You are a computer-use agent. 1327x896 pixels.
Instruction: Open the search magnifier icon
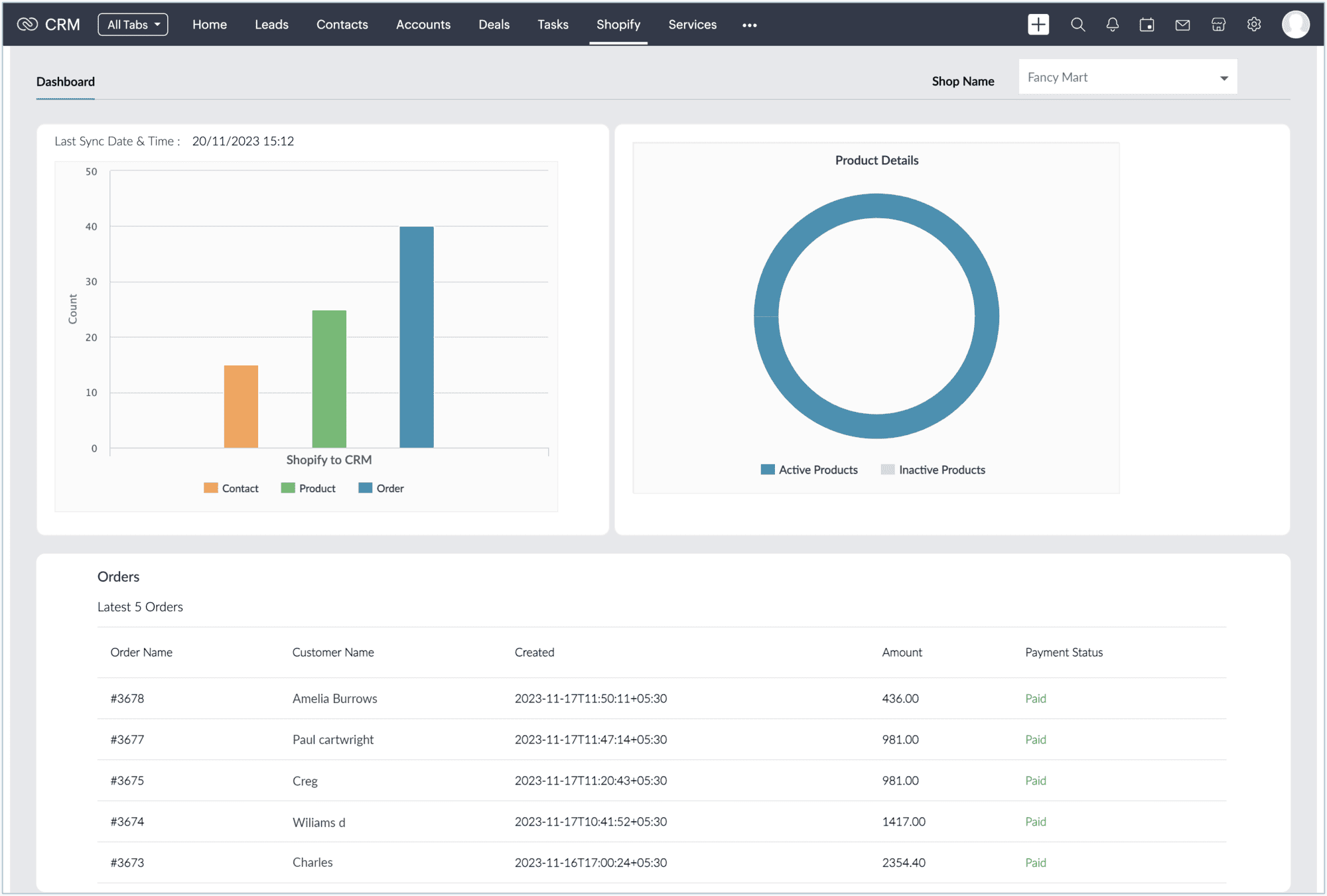1078,25
